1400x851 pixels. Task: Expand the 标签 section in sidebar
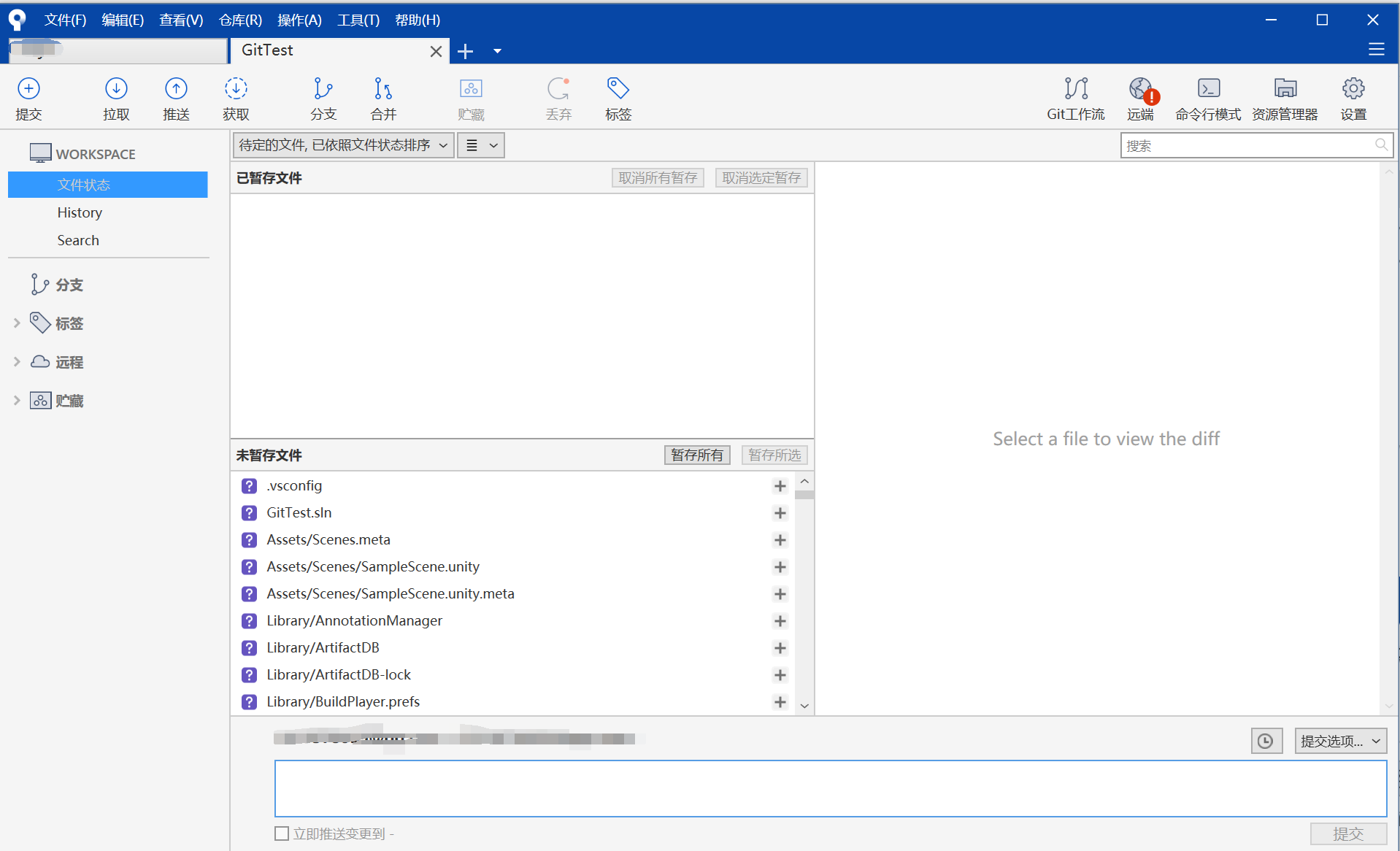click(x=17, y=323)
